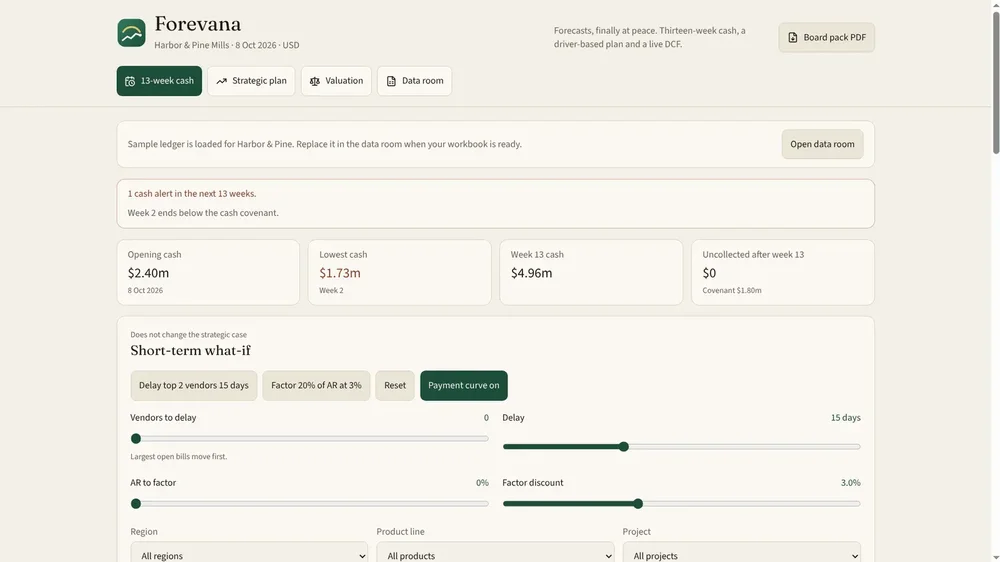This screenshot has width=1000, height=562.
Task: Click the '1 cash alert in the next 13 weeks.' text
Action: coord(192,194)
